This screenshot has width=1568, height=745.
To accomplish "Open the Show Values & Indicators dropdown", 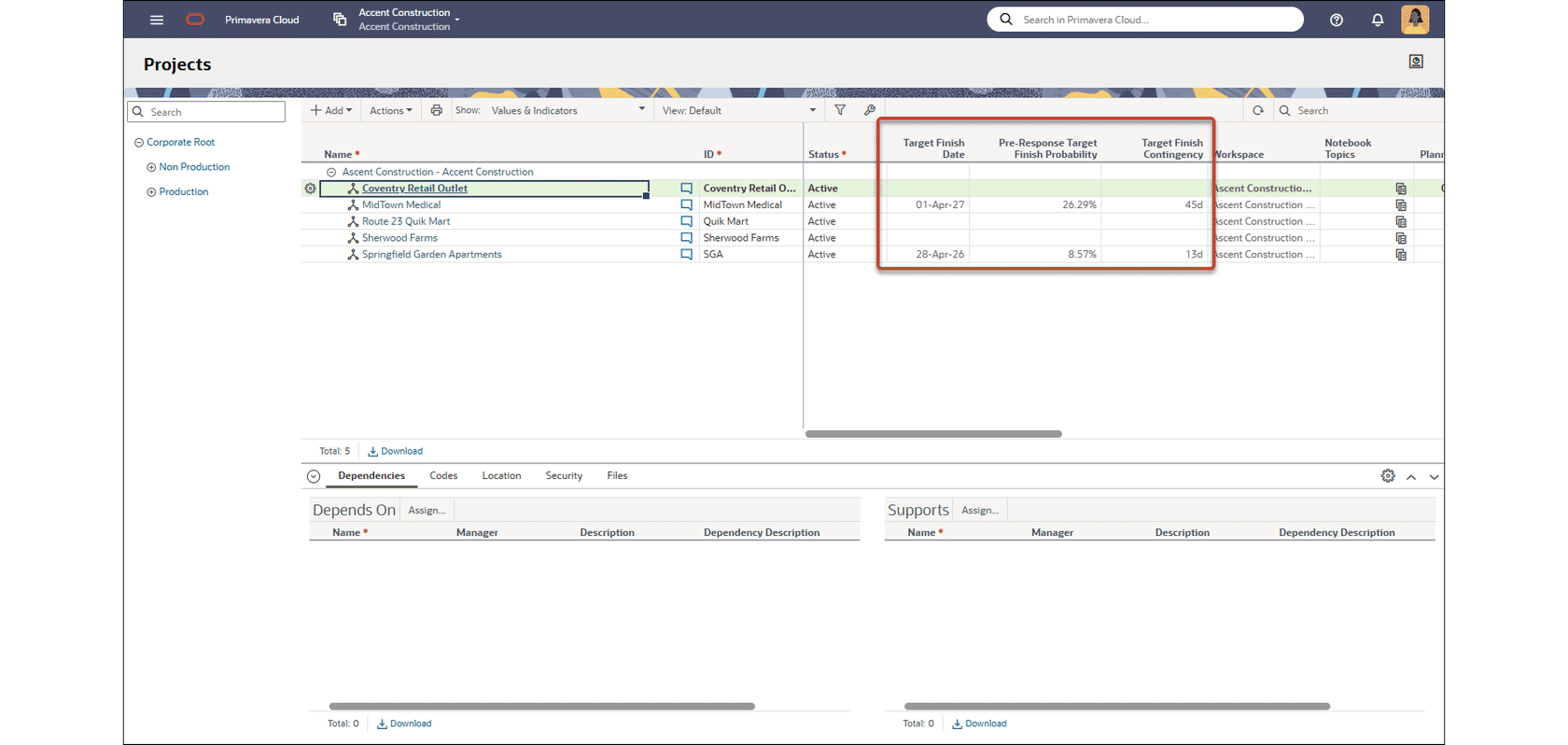I will [567, 110].
